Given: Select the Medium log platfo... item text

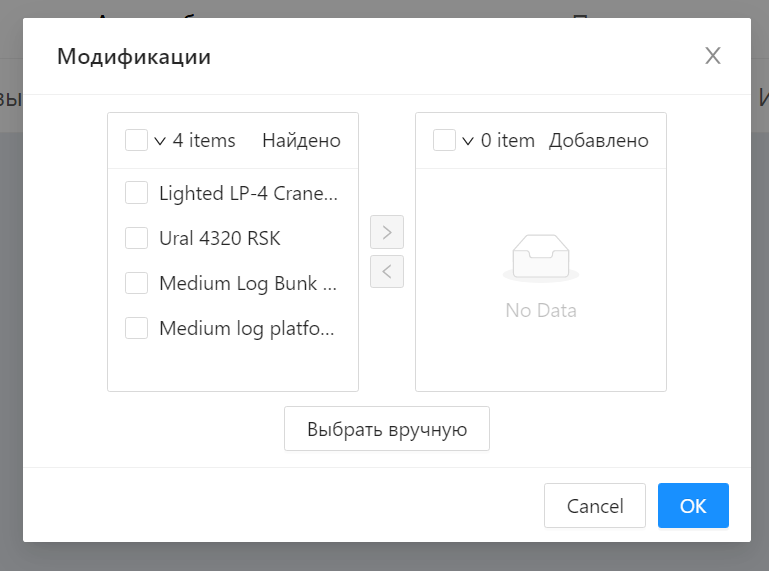Looking at the screenshot, I should (247, 329).
